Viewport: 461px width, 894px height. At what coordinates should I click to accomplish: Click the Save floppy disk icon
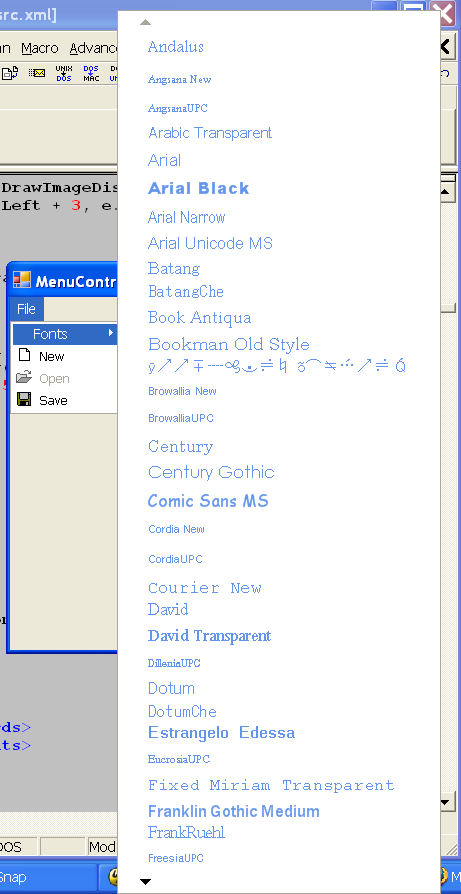click(x=24, y=400)
